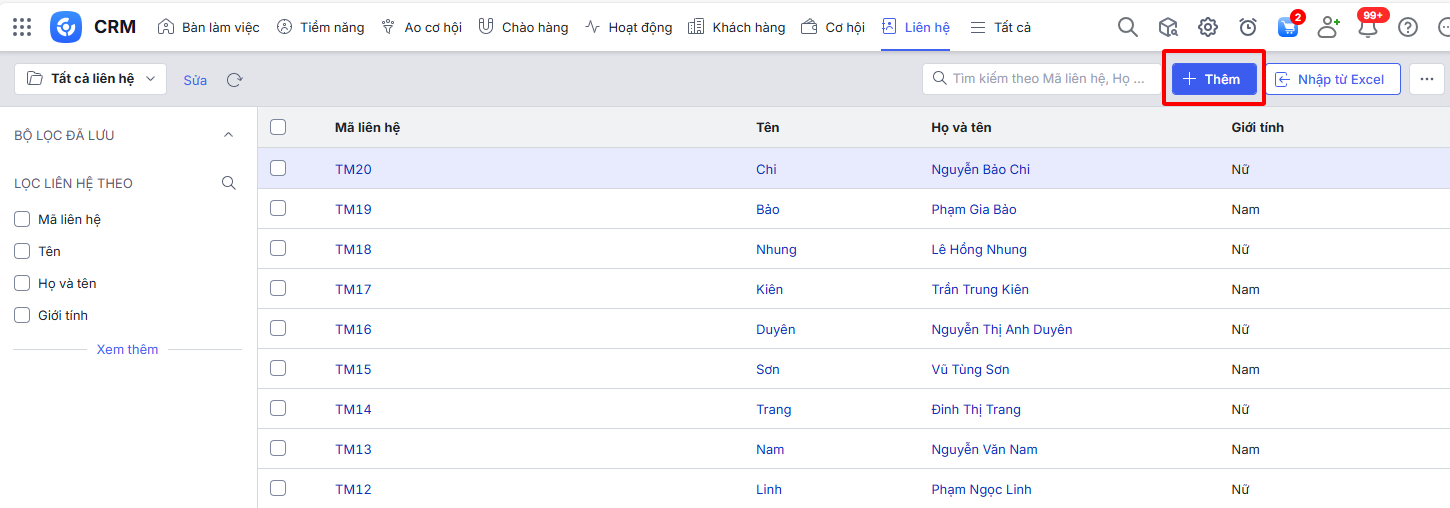Viewport: 1450px width, 508px height.
Task: Open the three-dots more options button
Action: point(1427,79)
